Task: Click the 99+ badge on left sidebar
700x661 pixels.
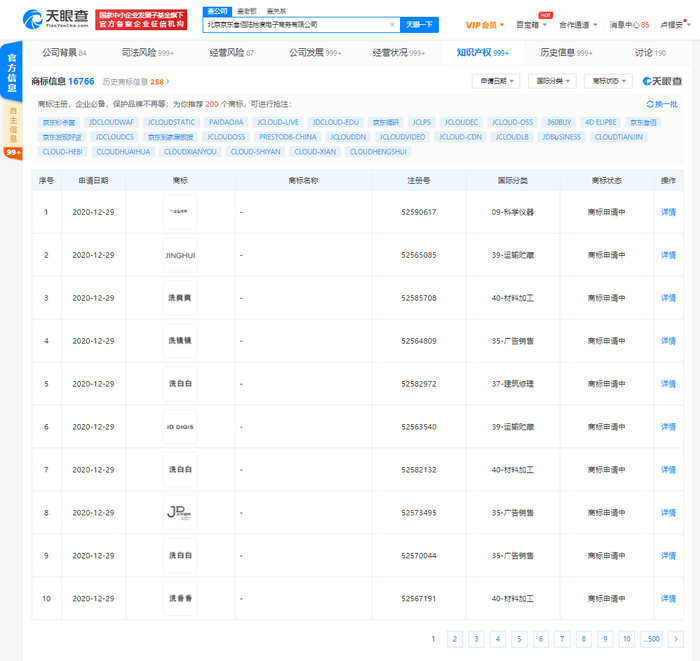Action: pos(13,153)
